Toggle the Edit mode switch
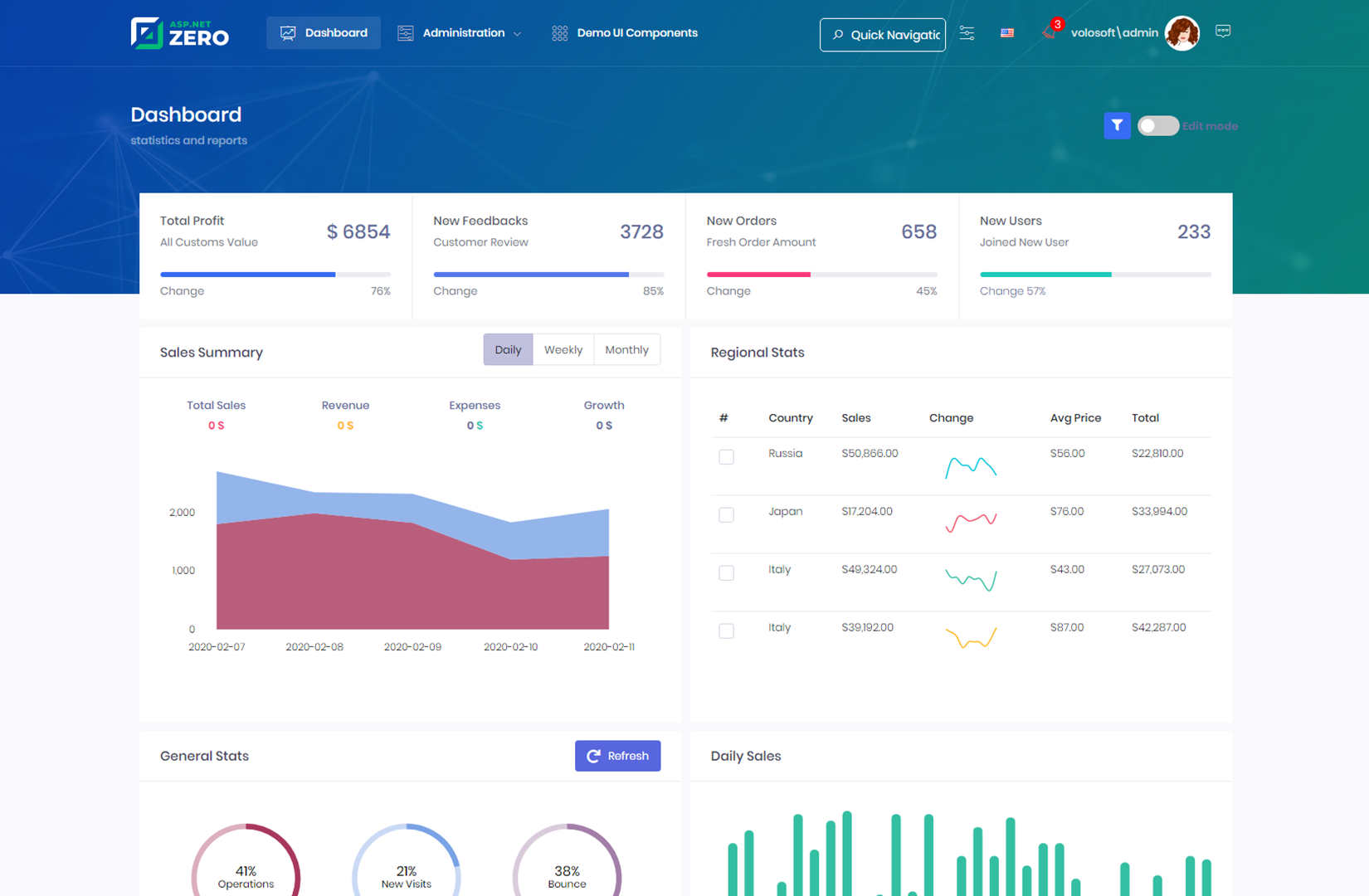 [1157, 125]
